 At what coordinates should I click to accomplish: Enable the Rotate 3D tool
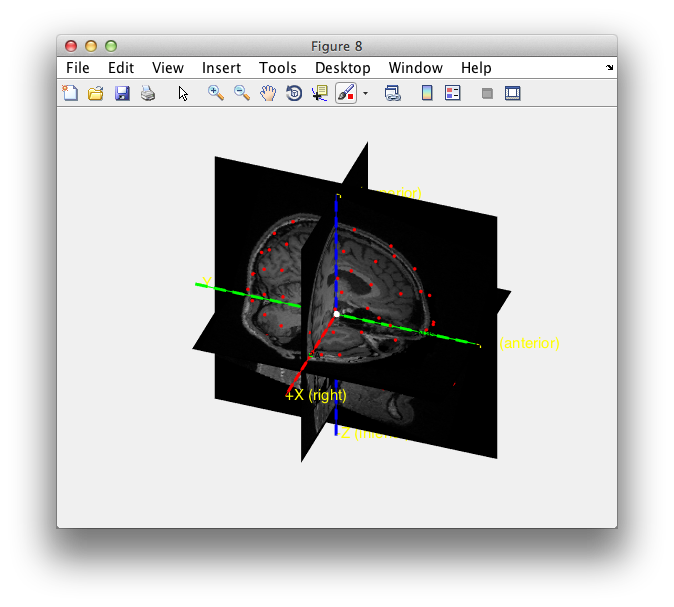coord(294,93)
